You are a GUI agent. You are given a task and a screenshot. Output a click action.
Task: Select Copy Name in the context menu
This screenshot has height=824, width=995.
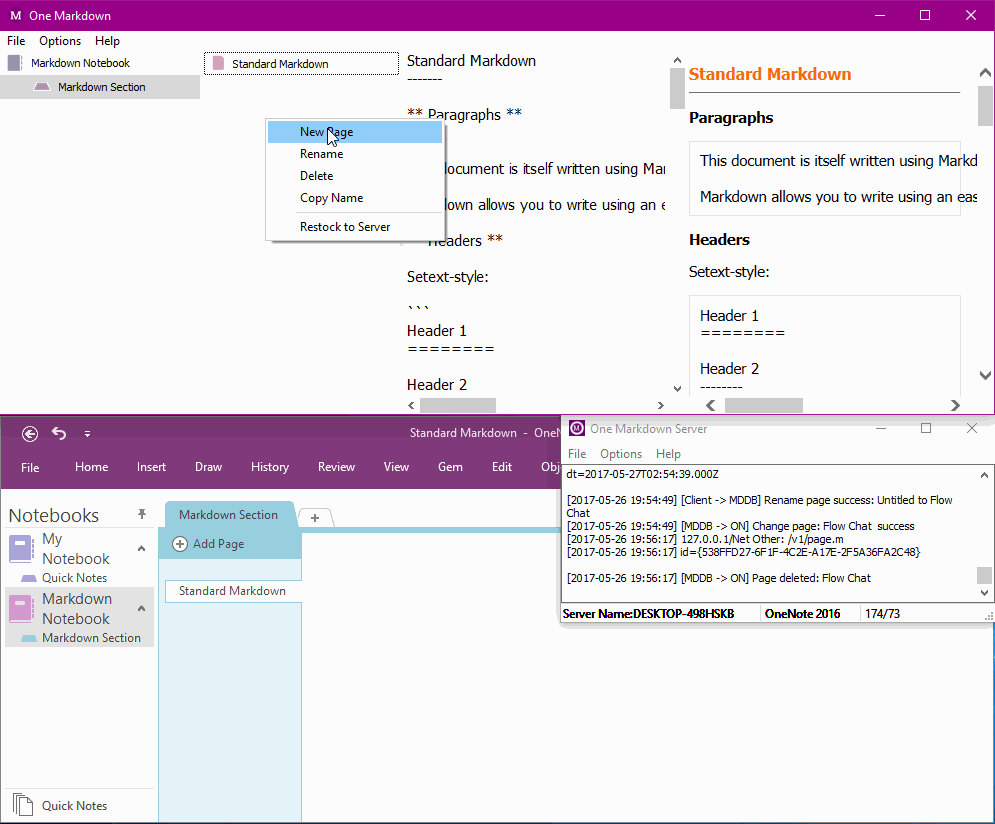[x=331, y=198]
